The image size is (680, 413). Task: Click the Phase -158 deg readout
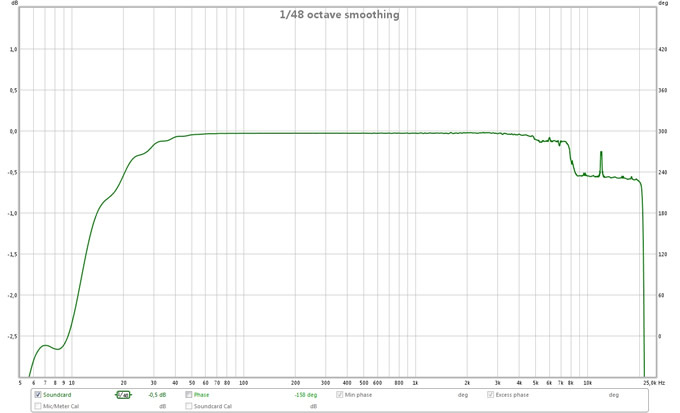click(306, 395)
